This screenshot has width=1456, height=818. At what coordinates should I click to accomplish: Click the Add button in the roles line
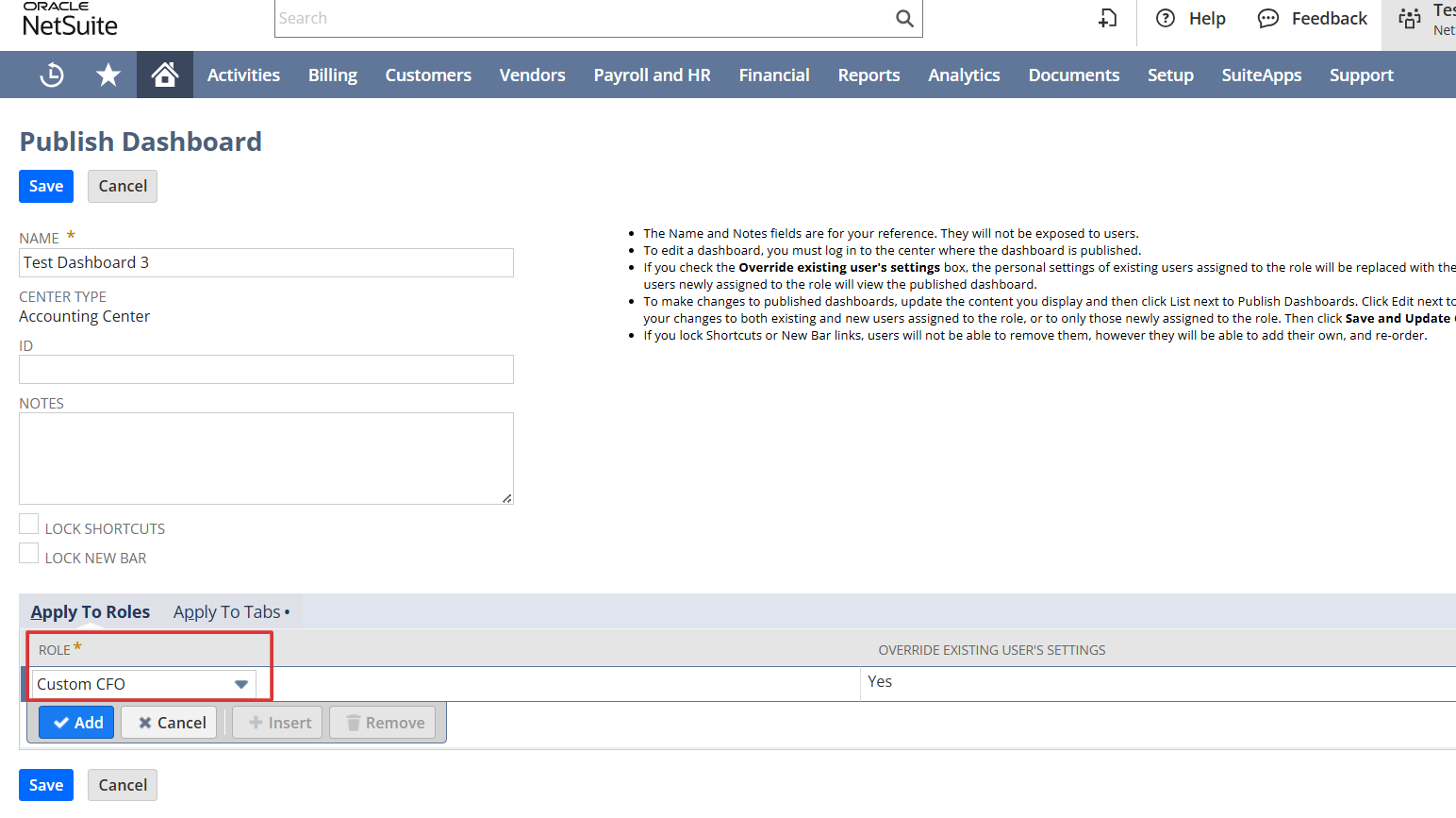pyautogui.click(x=77, y=723)
